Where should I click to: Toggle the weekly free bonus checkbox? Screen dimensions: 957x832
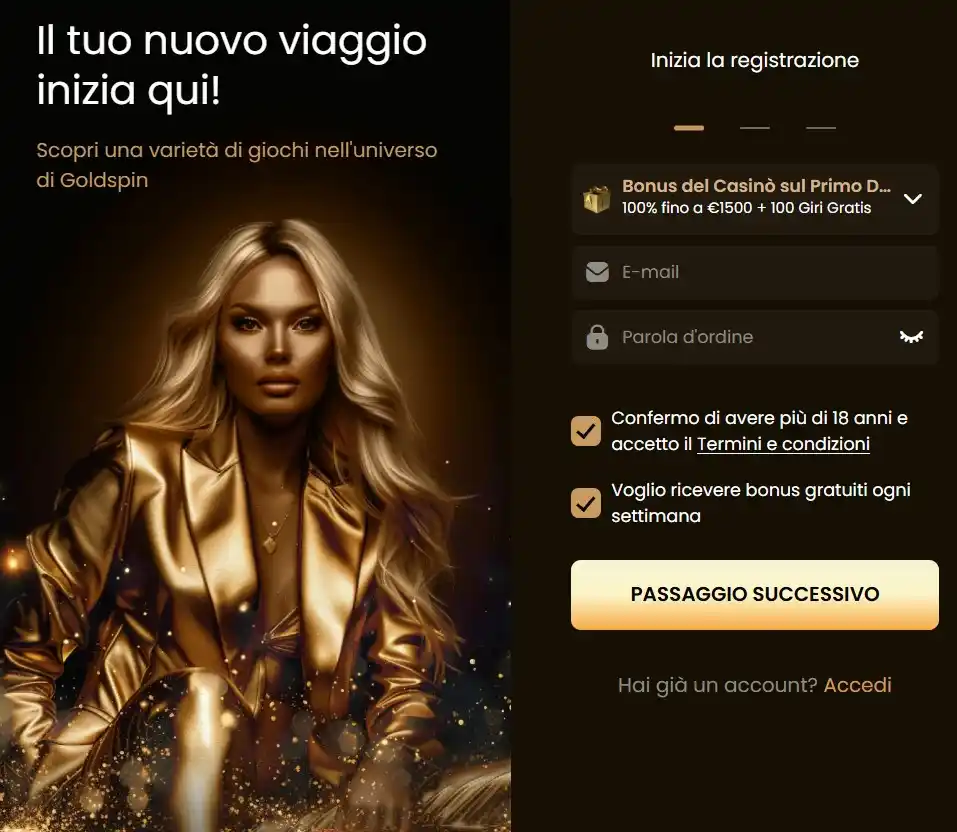tap(586, 503)
